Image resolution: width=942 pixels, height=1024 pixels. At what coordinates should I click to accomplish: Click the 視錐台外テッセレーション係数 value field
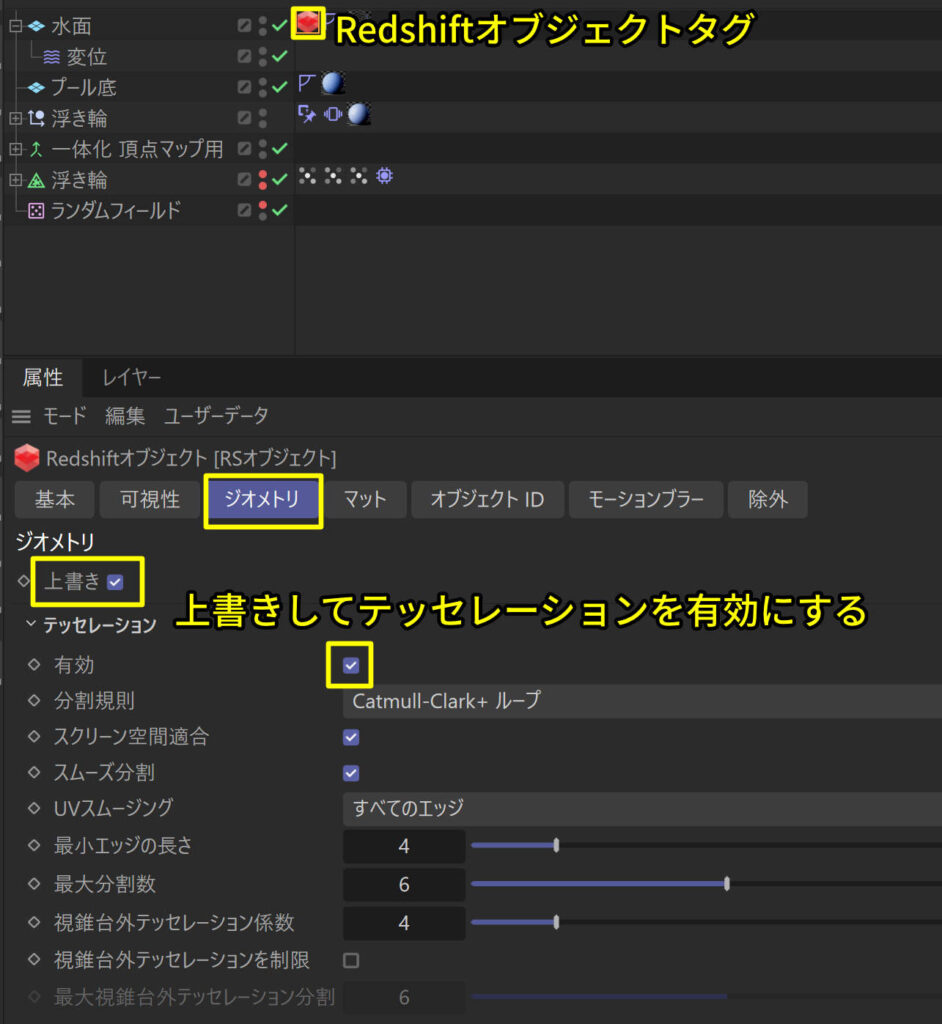(x=404, y=923)
